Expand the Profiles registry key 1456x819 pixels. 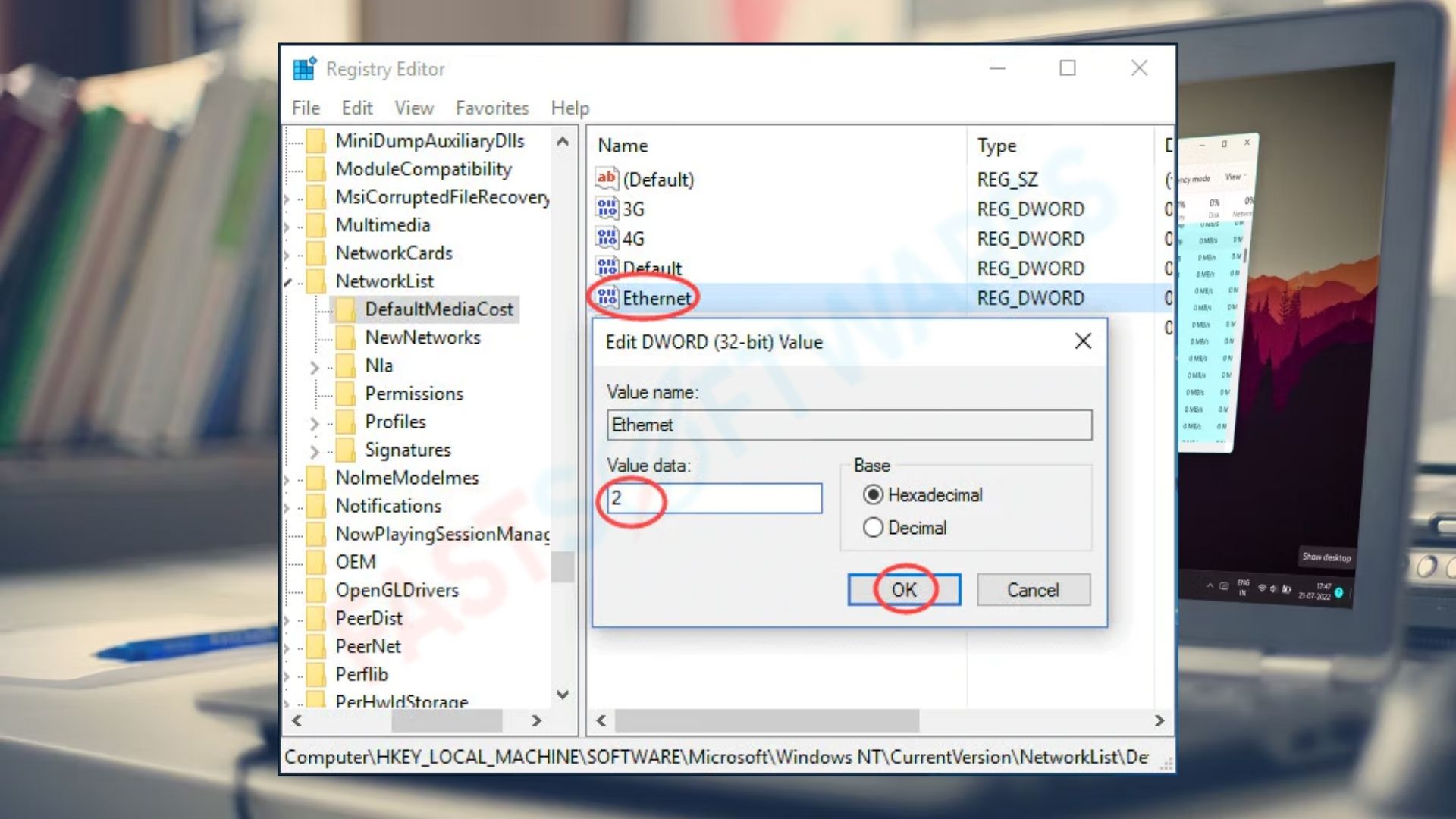point(315,424)
